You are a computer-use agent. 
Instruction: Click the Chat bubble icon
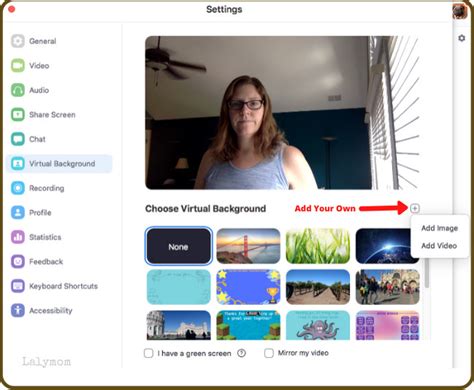18,139
